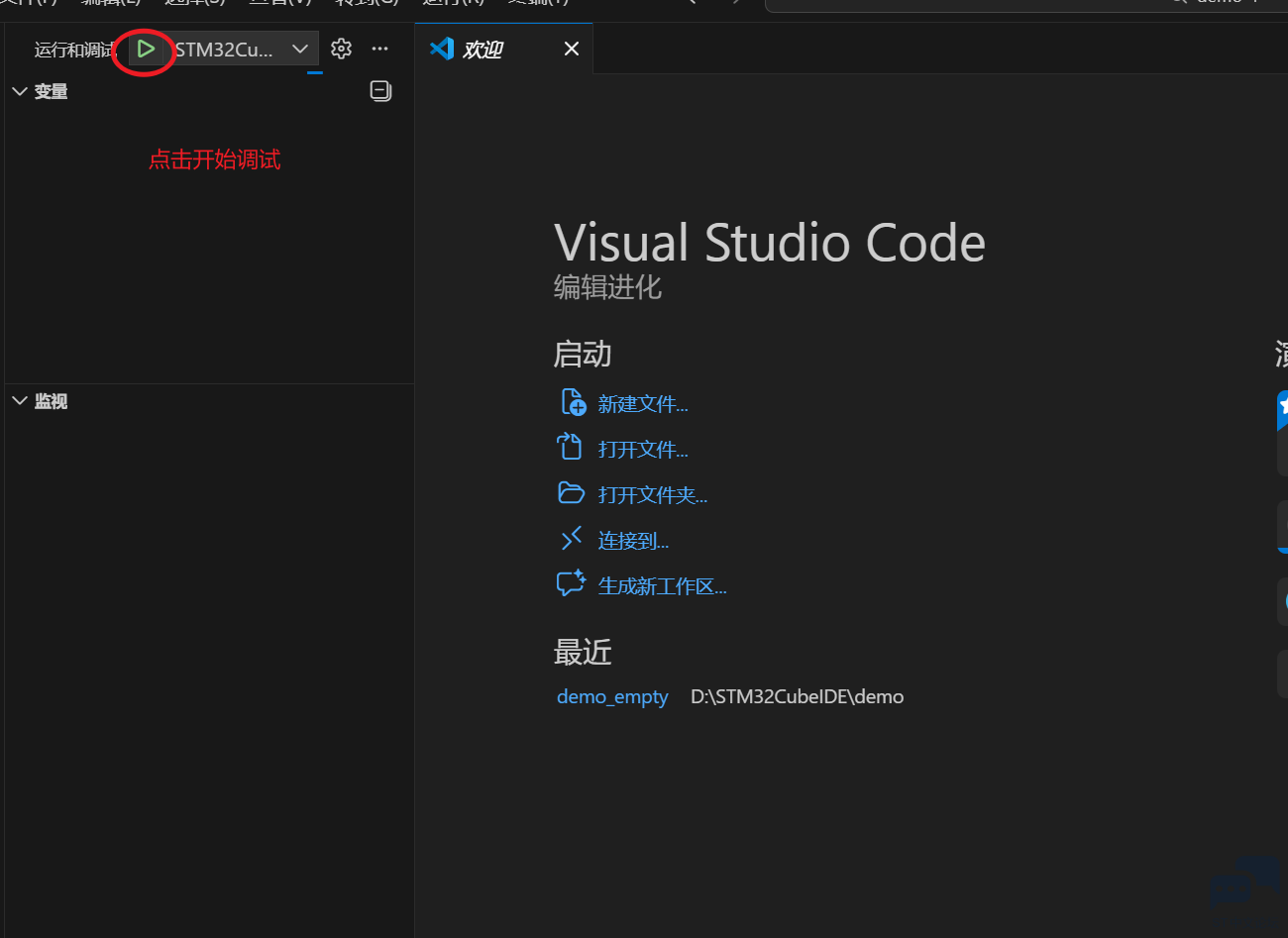The image size is (1288, 938).
Task: Start debugging with the green play button
Action: (146, 49)
